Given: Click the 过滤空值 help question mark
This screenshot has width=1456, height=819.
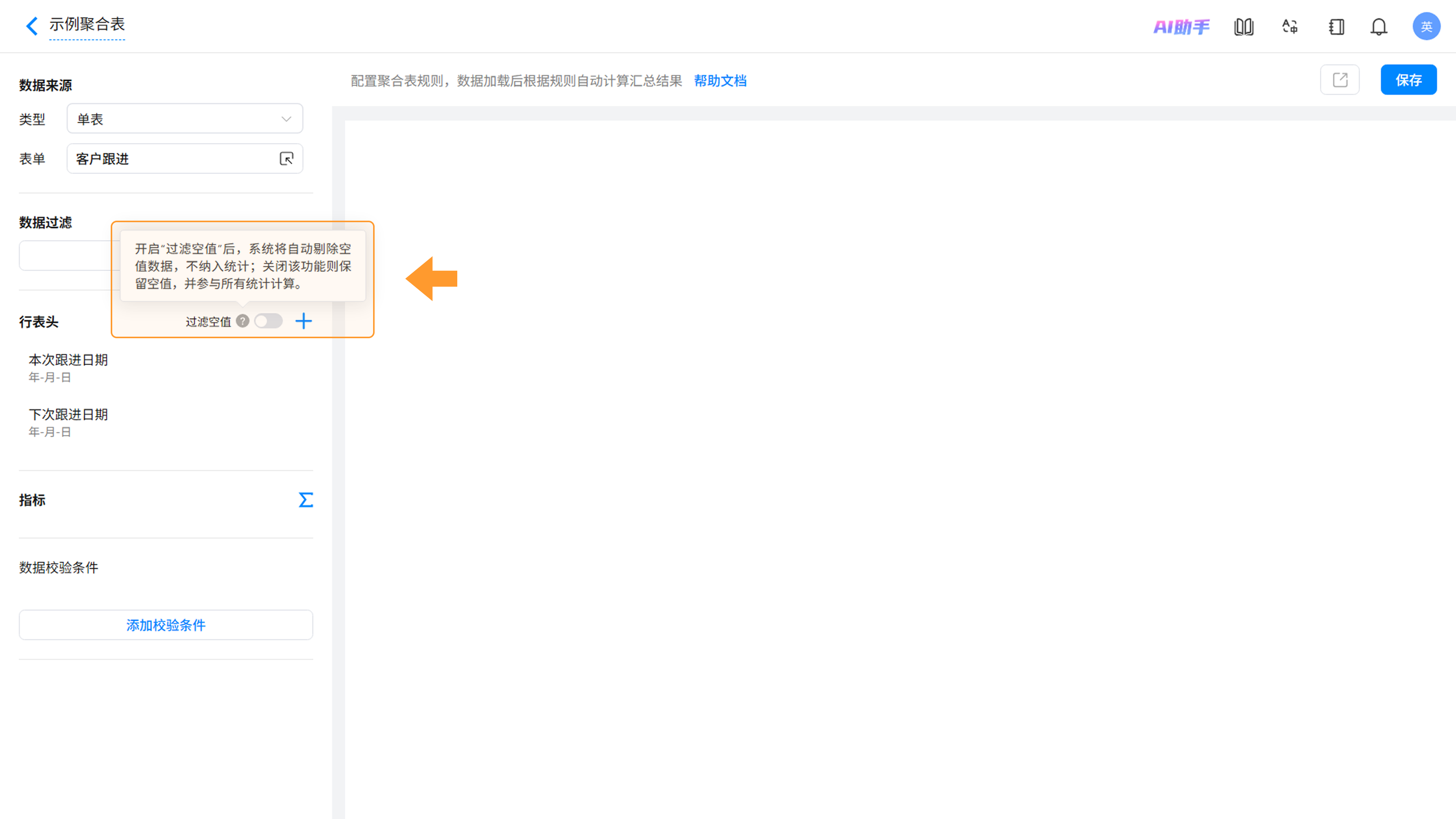Looking at the screenshot, I should pos(243,321).
